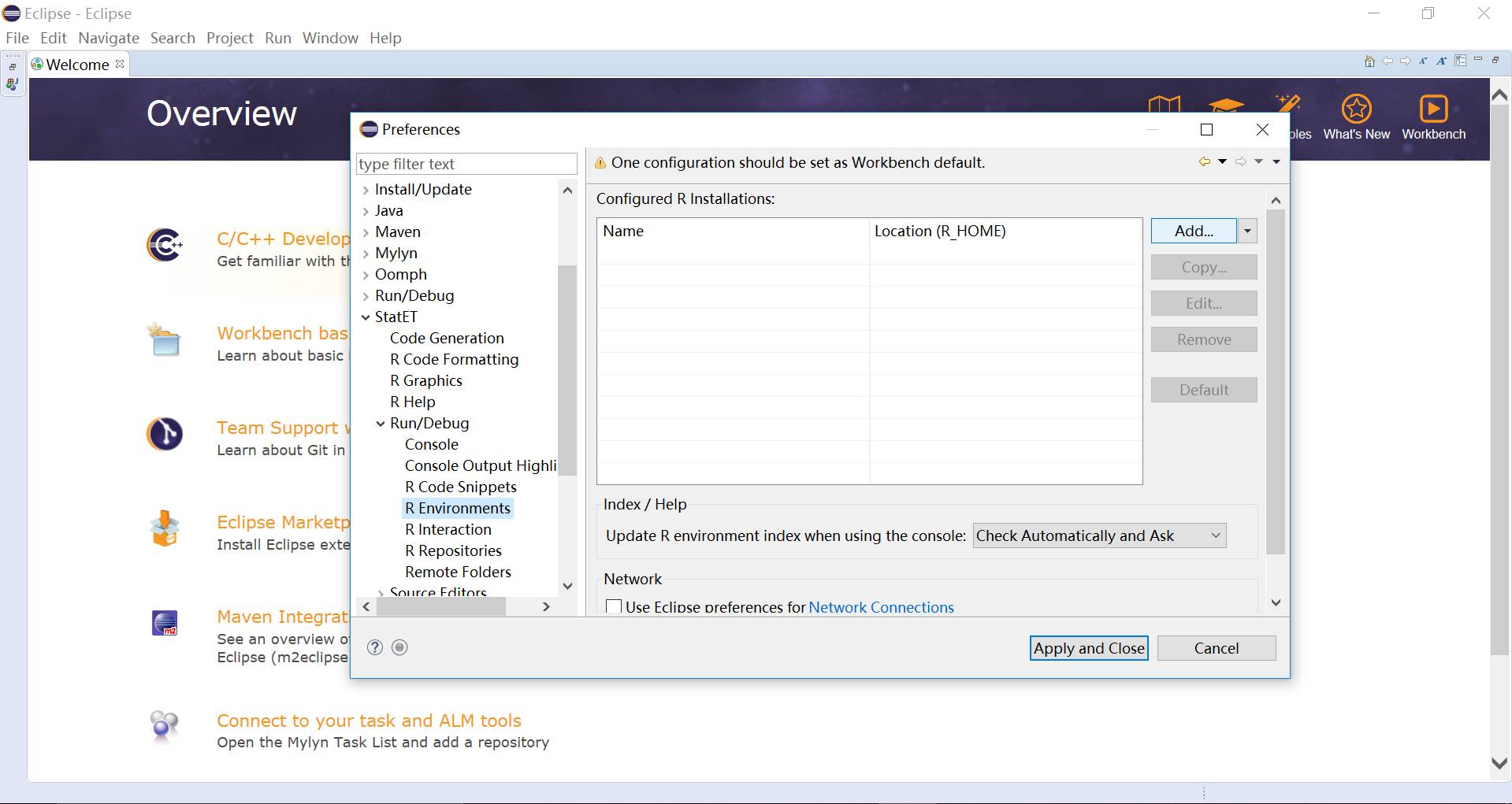Open the dropdown arrow next to Add button

tap(1247, 231)
